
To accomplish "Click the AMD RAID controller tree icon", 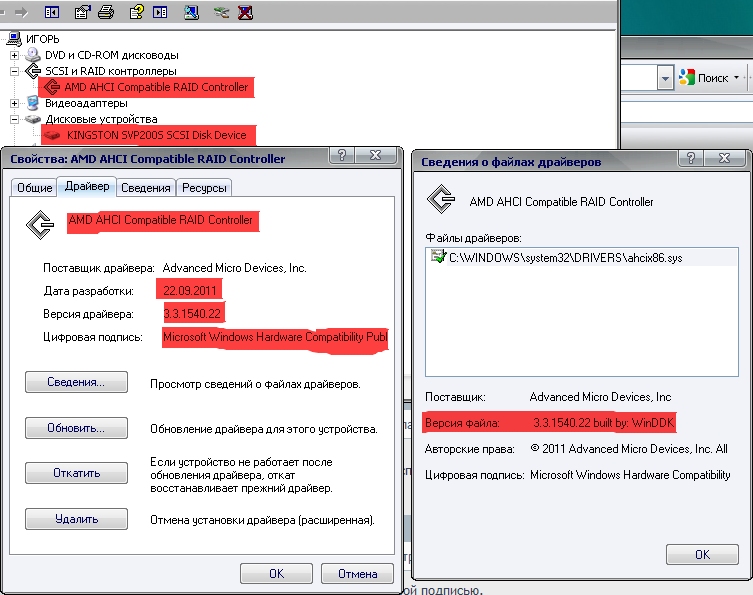I will (x=51, y=87).
